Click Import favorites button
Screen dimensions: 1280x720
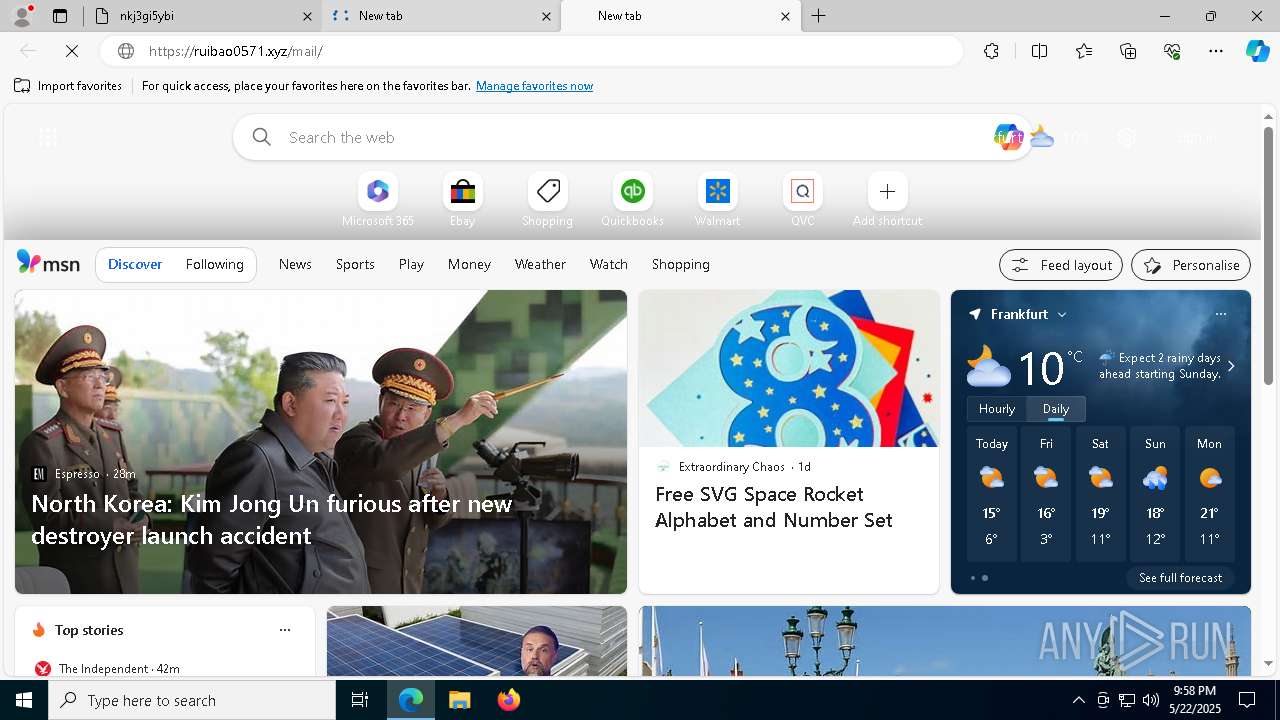[x=68, y=86]
